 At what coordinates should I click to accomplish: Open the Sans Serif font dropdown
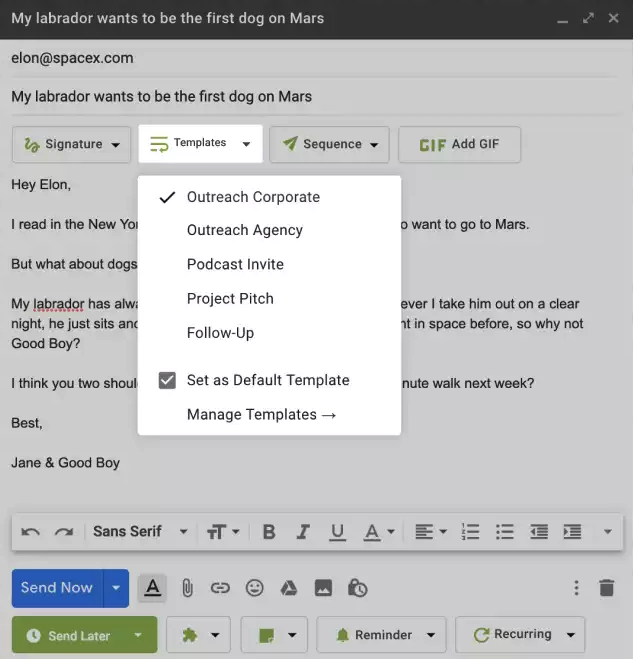click(140, 532)
